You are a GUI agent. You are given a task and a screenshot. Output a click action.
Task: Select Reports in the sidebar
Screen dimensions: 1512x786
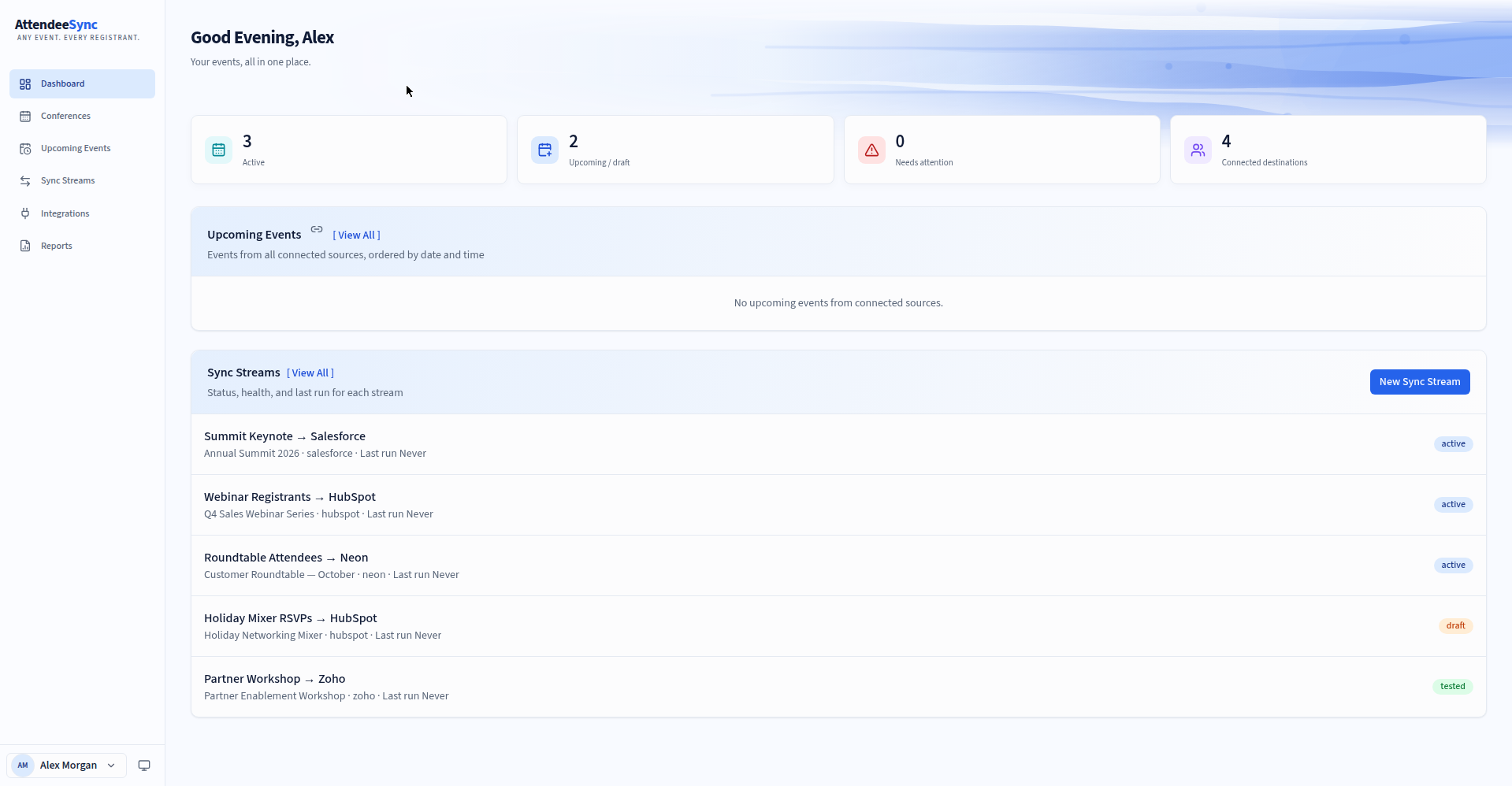[82, 246]
